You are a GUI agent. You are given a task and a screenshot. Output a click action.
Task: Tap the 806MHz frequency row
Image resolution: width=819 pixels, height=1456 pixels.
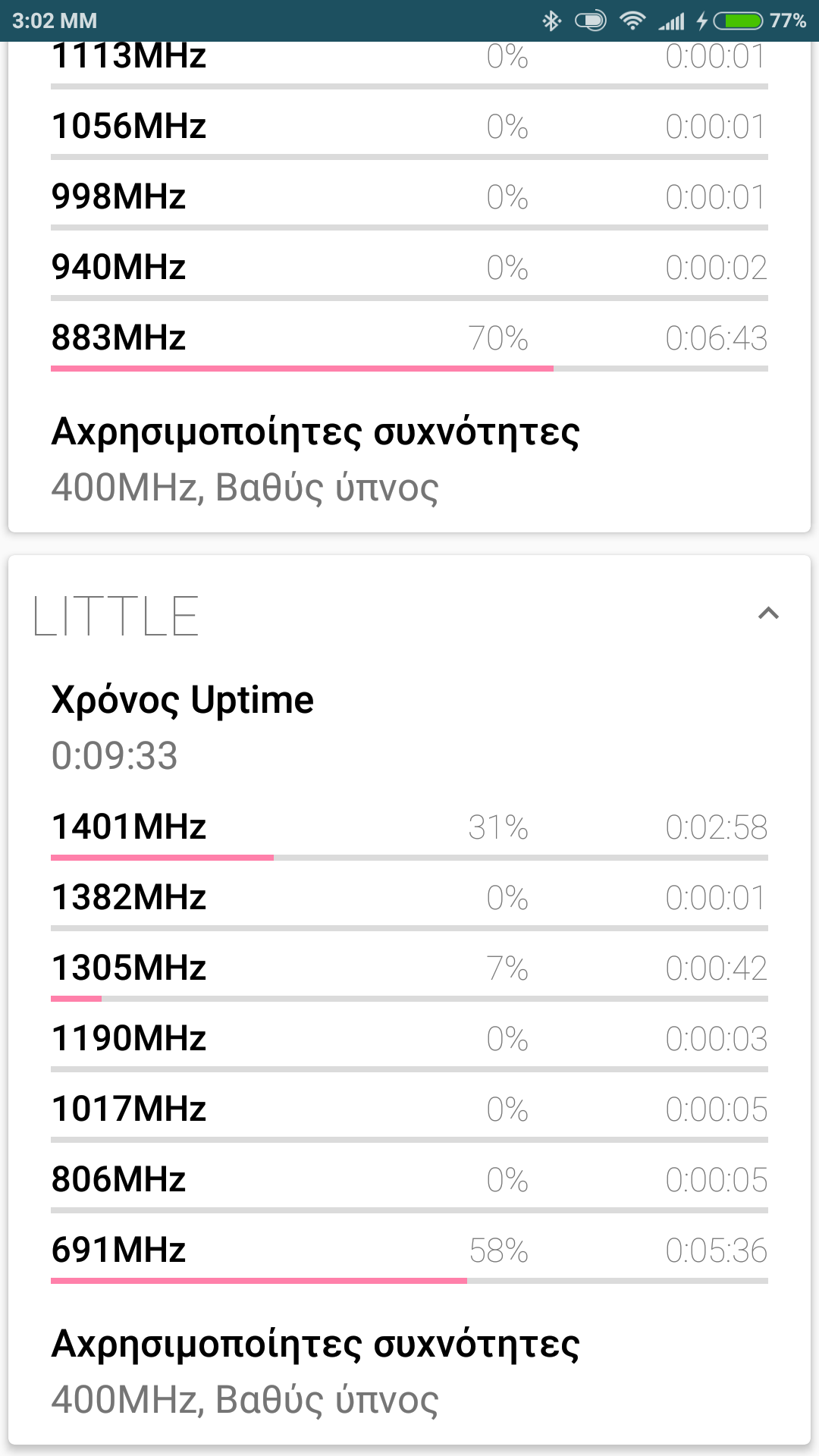[409, 1180]
